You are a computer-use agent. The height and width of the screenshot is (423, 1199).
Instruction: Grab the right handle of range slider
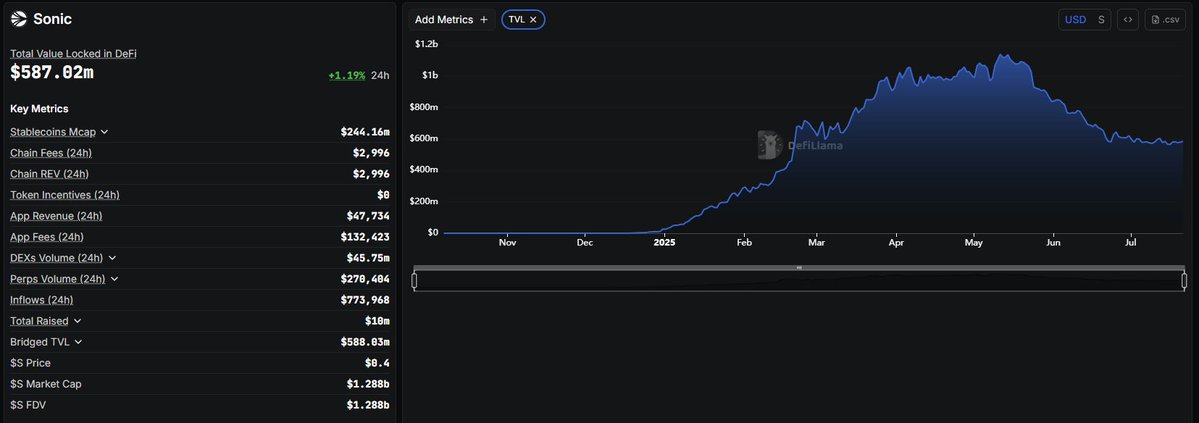pos(1184,281)
